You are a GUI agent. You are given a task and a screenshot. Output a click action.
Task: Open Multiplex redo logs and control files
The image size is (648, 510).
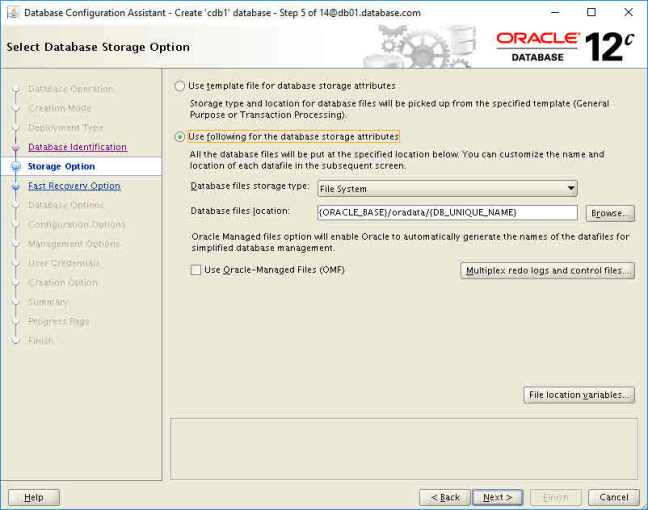(x=547, y=270)
